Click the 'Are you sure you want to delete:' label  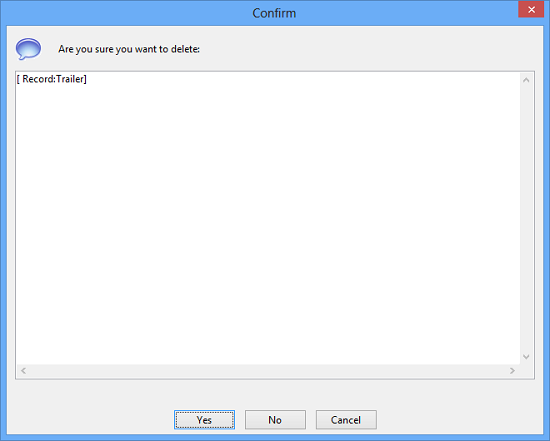[x=129, y=49]
